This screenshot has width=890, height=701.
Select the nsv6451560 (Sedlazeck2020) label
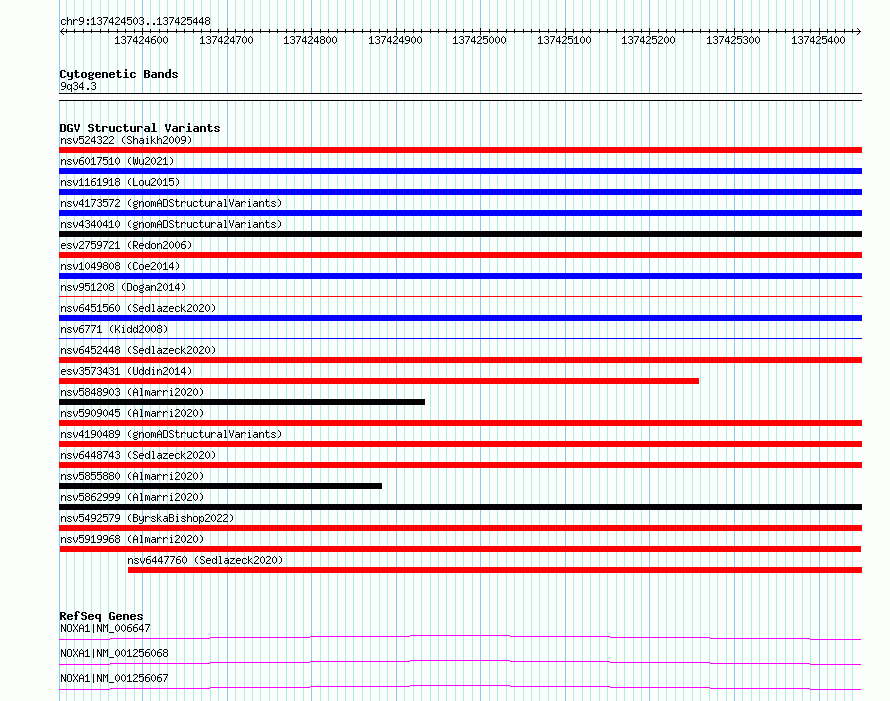pyautogui.click(x=138, y=308)
